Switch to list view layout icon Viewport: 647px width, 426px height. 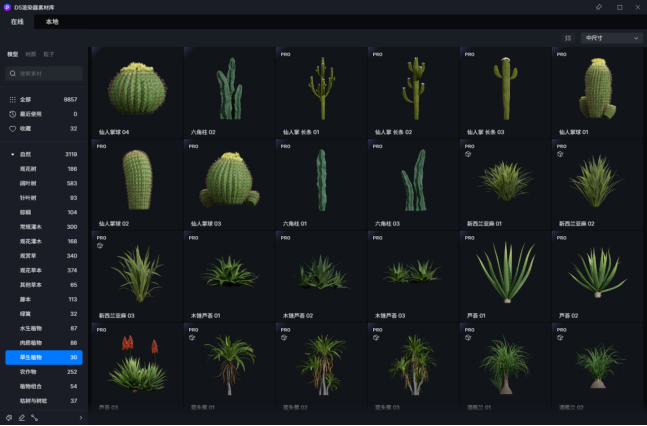click(x=568, y=38)
